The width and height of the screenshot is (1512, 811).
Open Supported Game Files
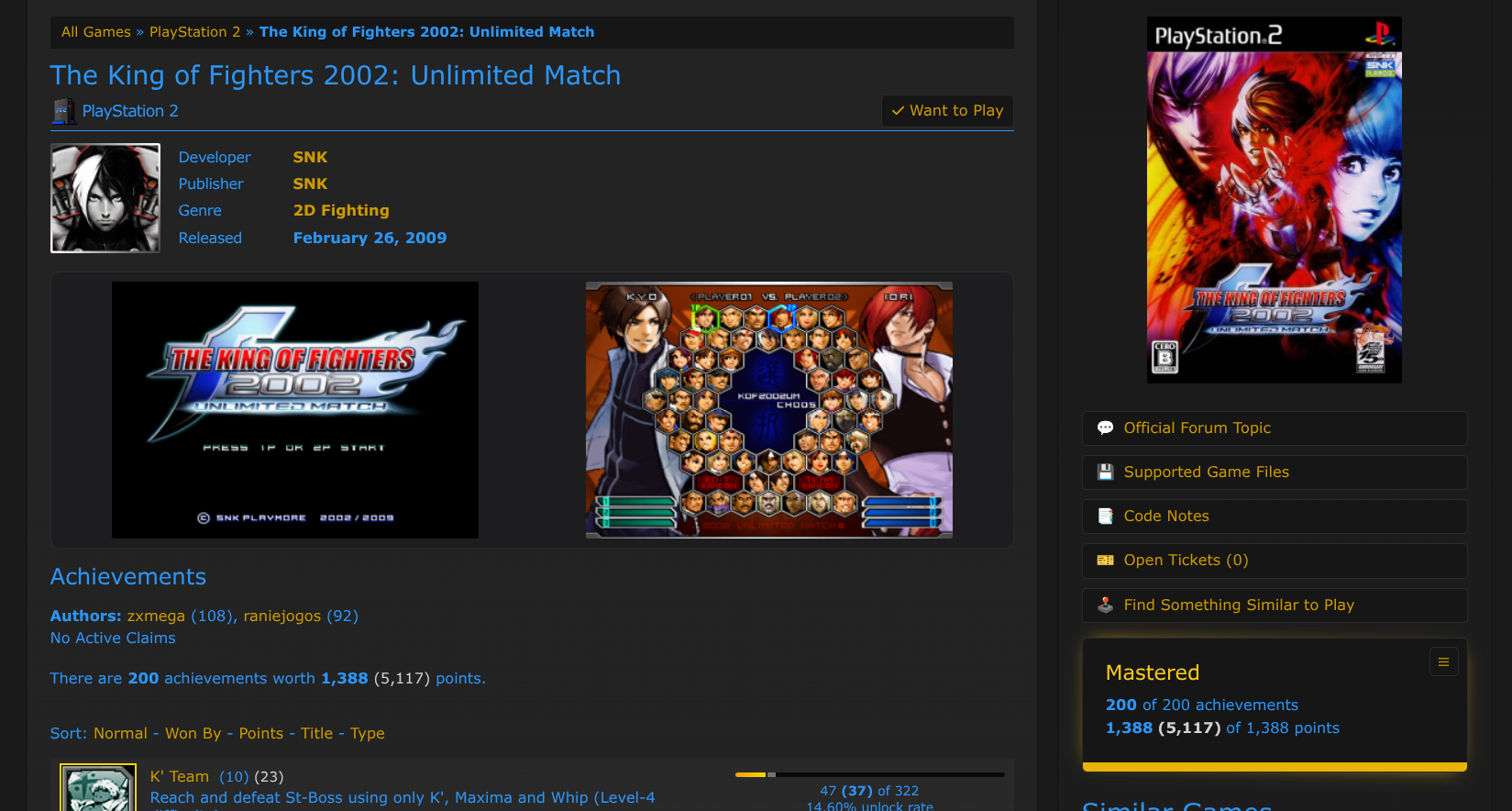coord(1275,472)
